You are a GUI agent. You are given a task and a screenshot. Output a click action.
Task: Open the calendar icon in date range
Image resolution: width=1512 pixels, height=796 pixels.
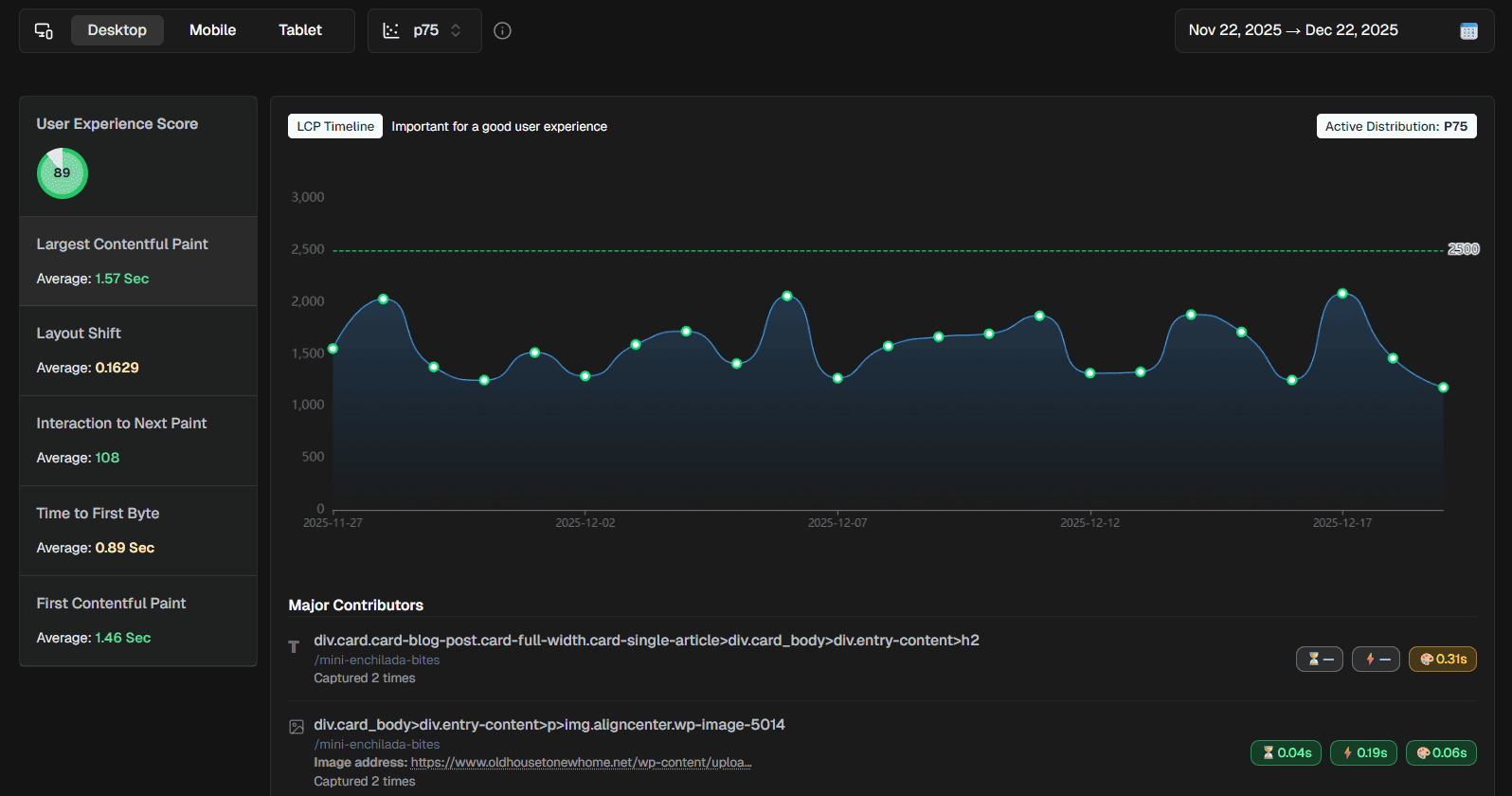tap(1468, 31)
